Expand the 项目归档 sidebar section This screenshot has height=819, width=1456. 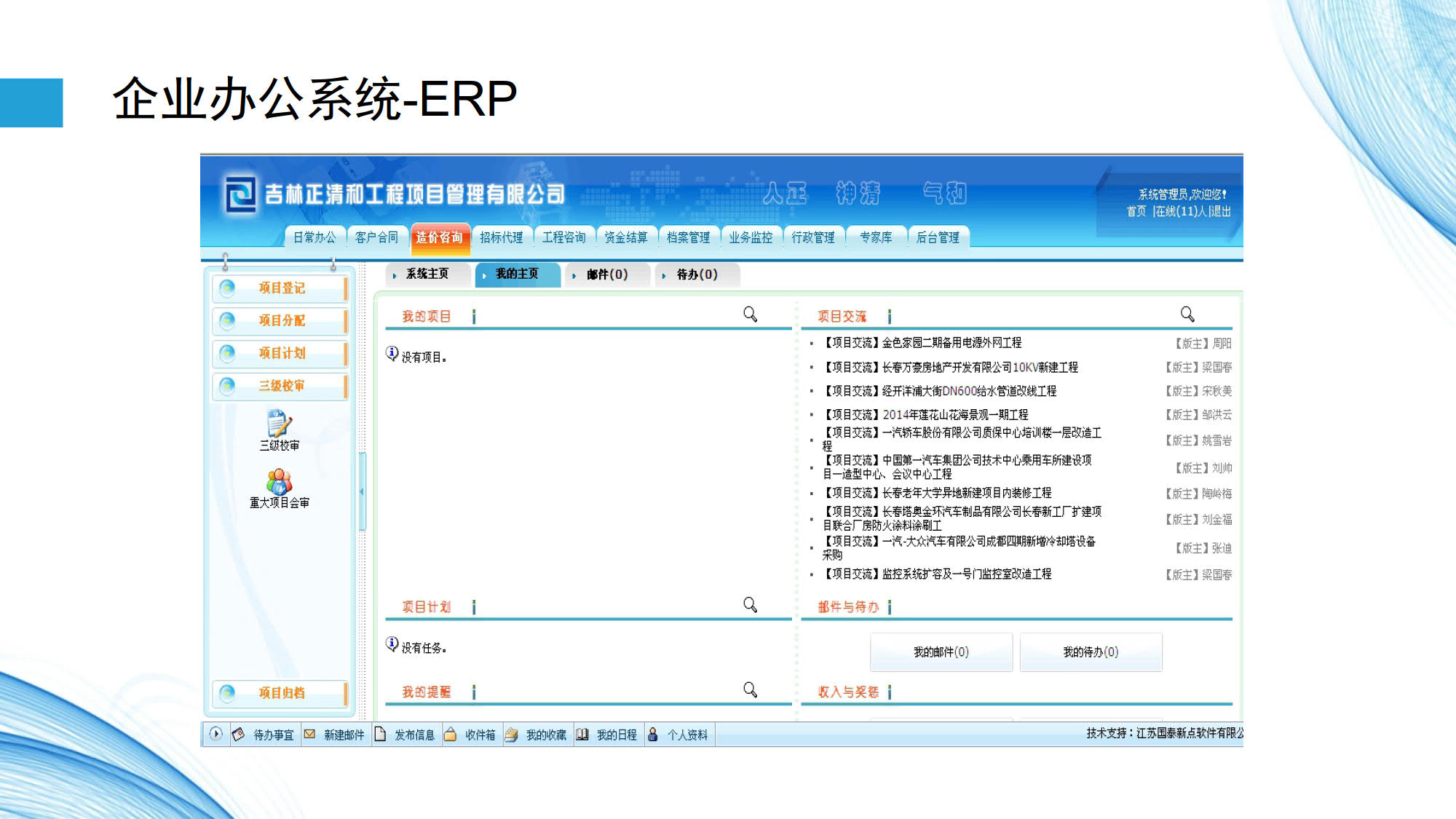point(282,693)
